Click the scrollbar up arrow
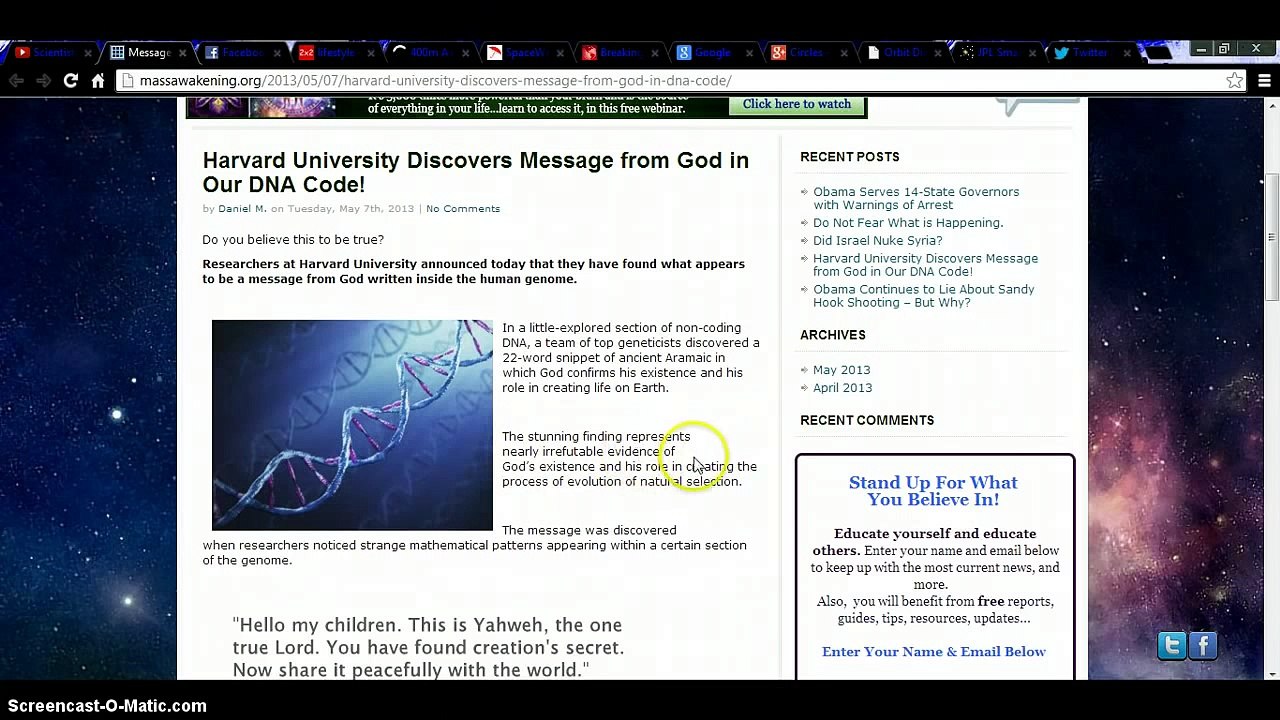 click(x=1272, y=105)
